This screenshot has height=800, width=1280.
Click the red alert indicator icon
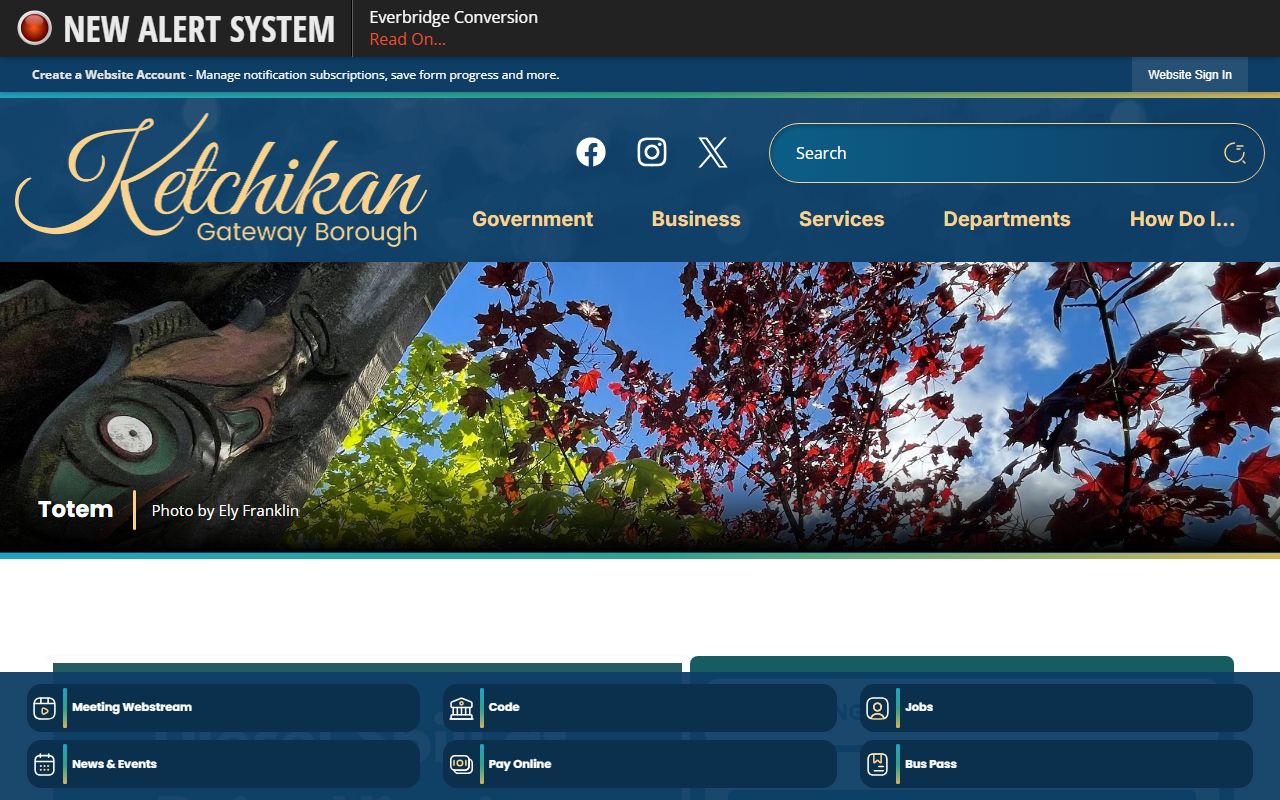(34, 28)
